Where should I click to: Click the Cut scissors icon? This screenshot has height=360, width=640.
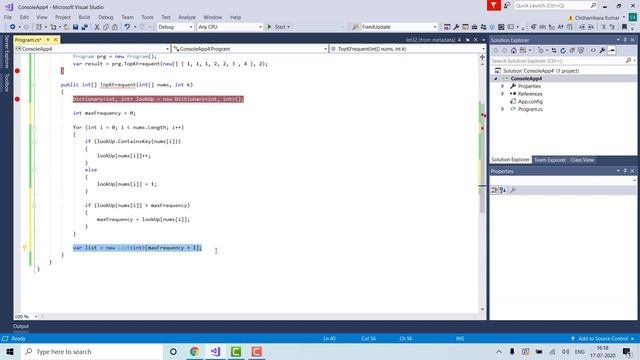click(x=97, y=27)
